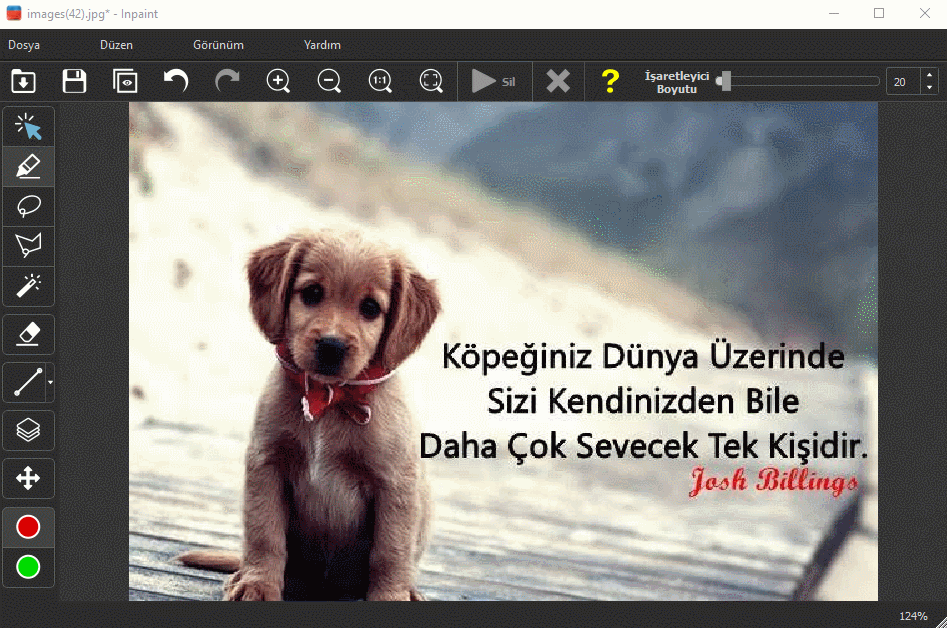Choose the red marker color swatch
Viewport: 947px width, 628px height.
(x=28, y=527)
